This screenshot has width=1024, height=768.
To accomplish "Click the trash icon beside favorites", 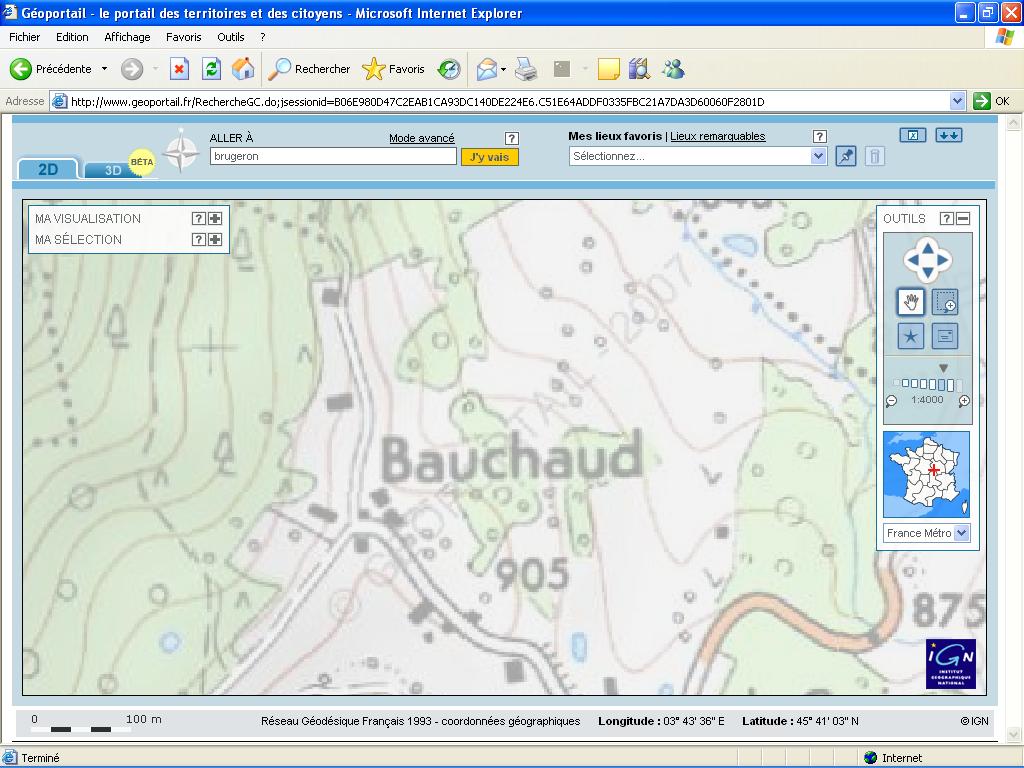I will (874, 156).
